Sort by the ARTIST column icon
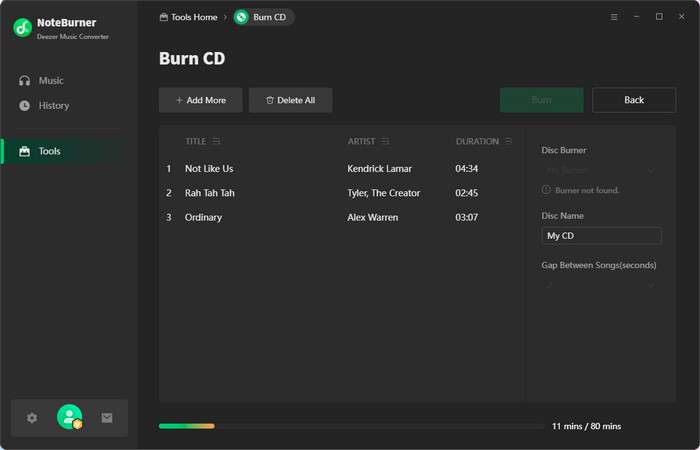The width and height of the screenshot is (700, 450). click(x=385, y=142)
